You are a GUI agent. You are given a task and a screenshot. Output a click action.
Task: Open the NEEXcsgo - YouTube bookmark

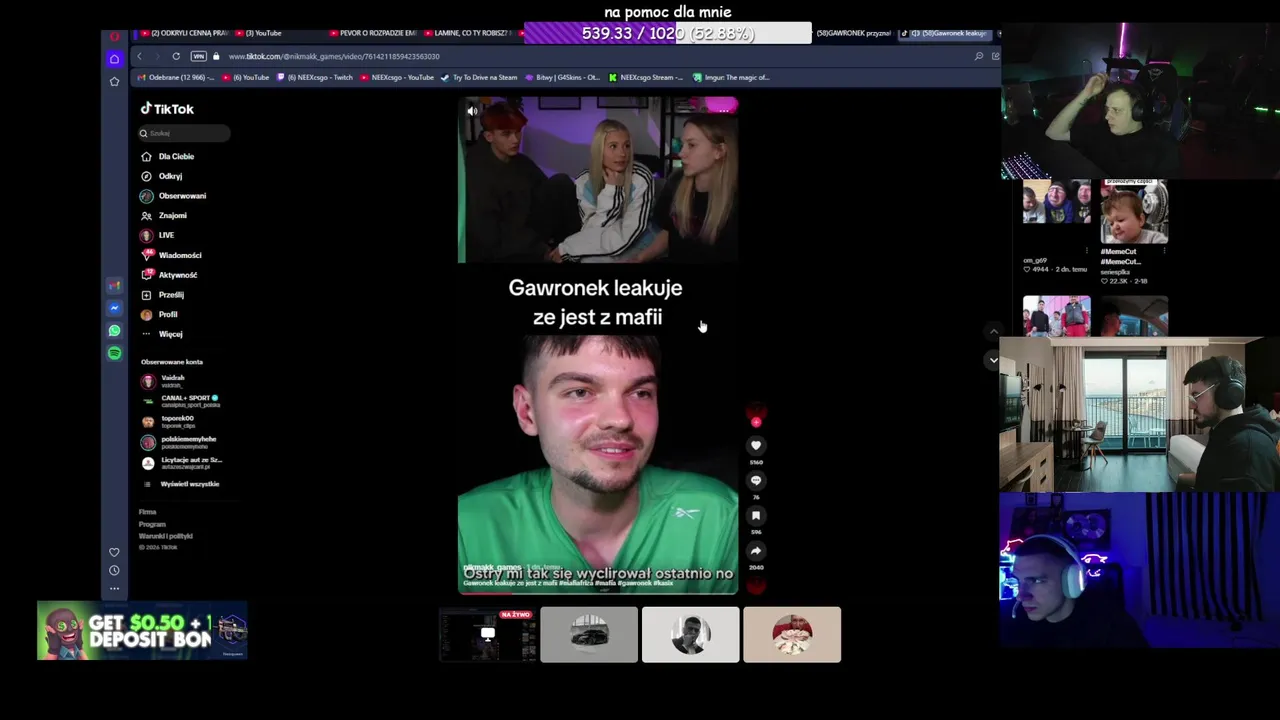point(397,77)
